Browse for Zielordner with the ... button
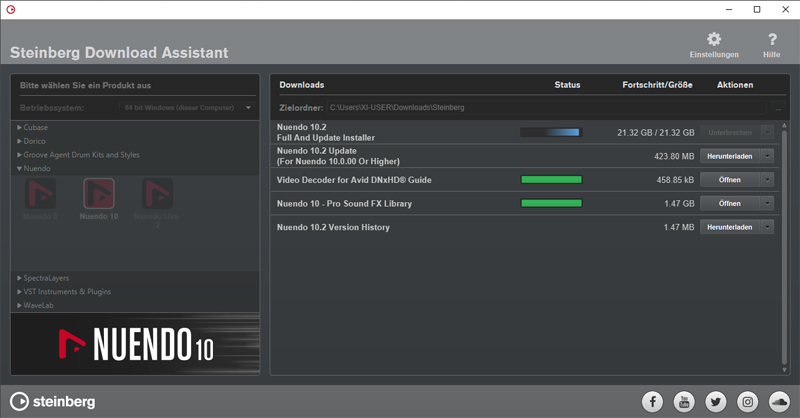Screen dimensions: 800x418 [x=778, y=108]
